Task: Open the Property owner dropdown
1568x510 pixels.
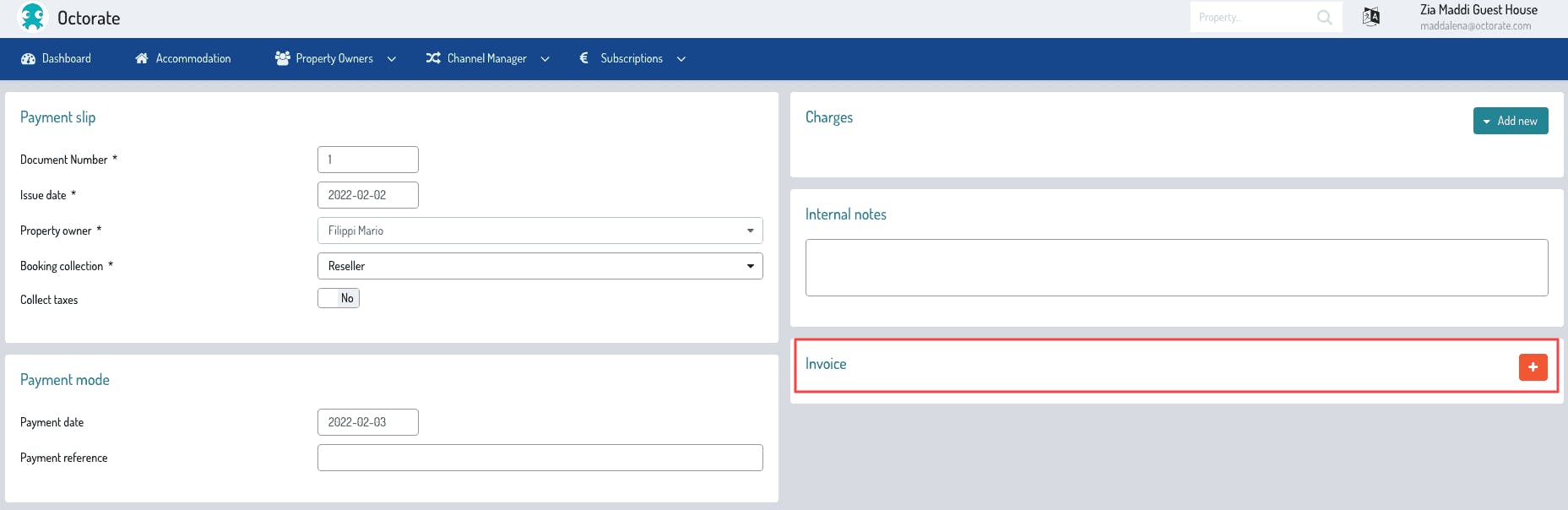Action: coord(540,231)
